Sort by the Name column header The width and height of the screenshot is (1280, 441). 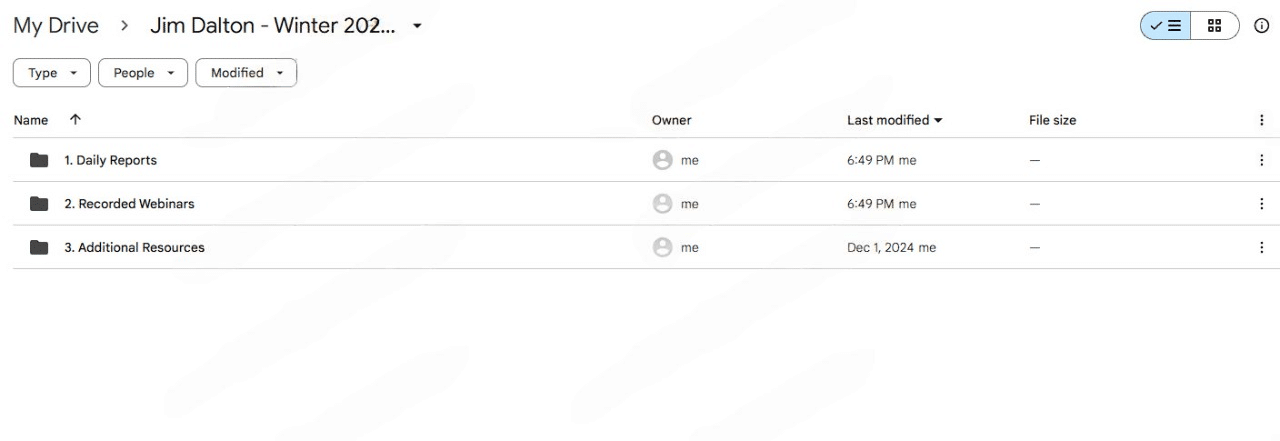[31, 120]
